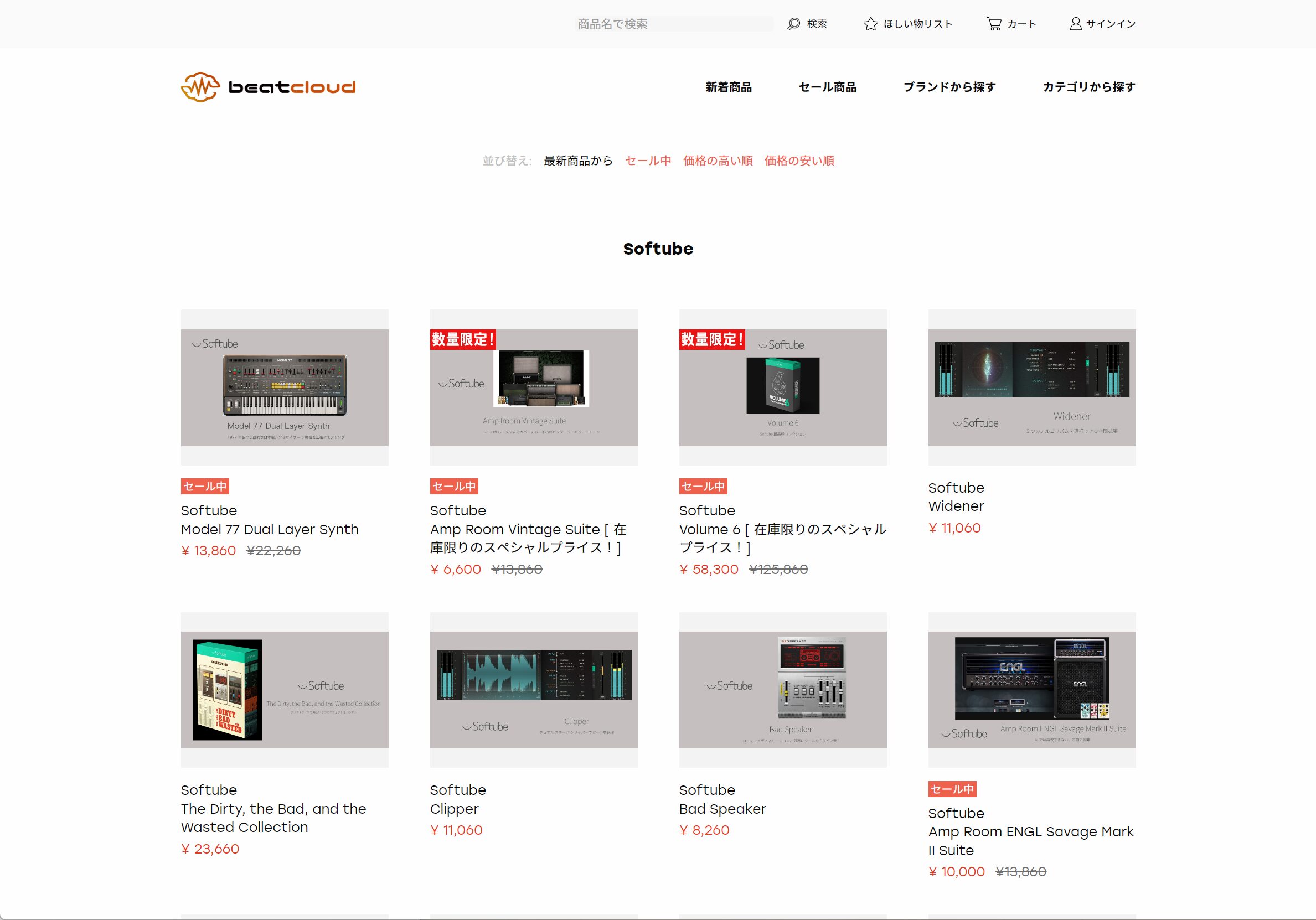The height and width of the screenshot is (920, 1316).
Task: Click Clipper price ¥ 11,060
Action: (x=456, y=830)
